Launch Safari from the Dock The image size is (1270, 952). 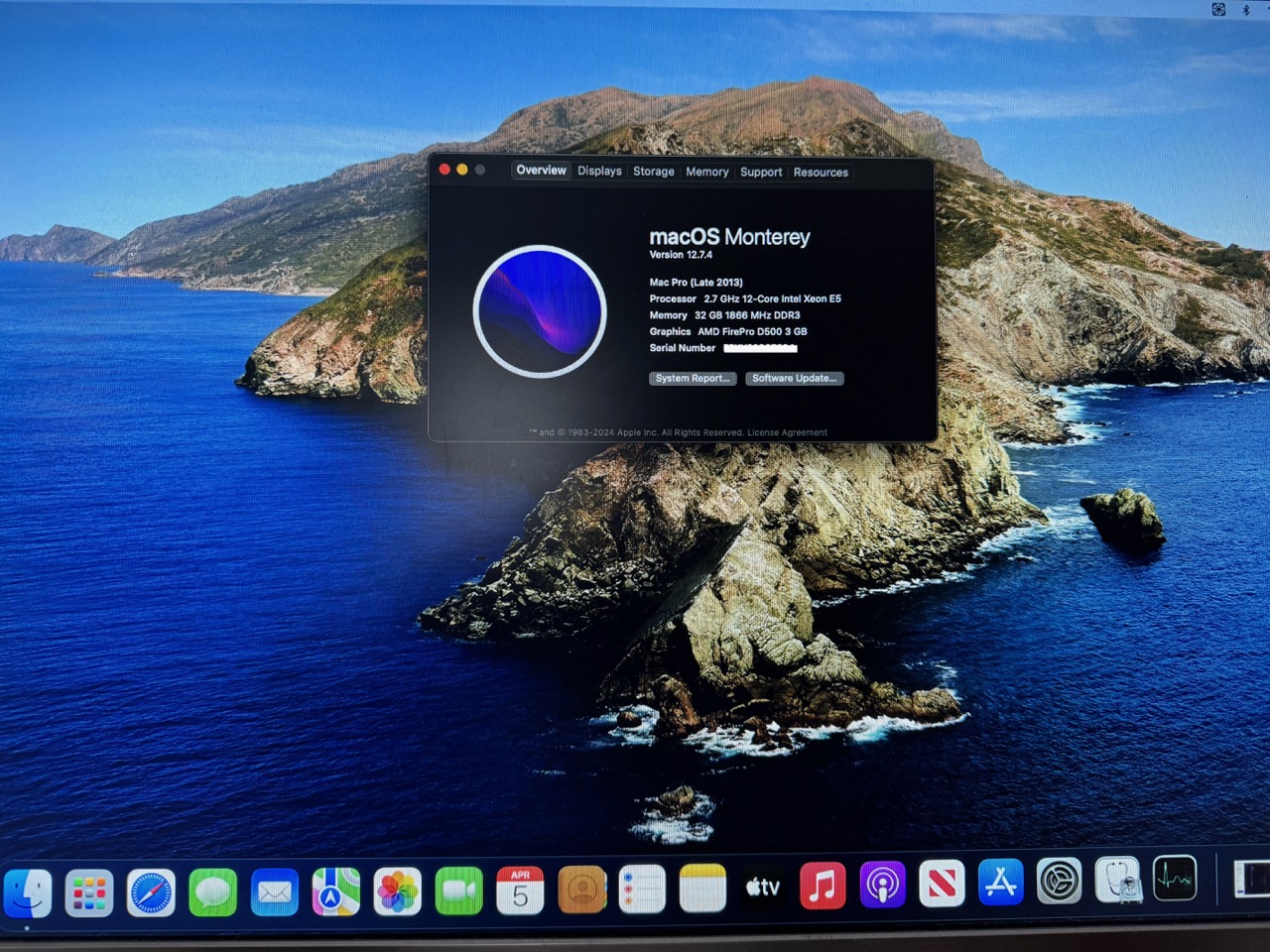pos(151,892)
